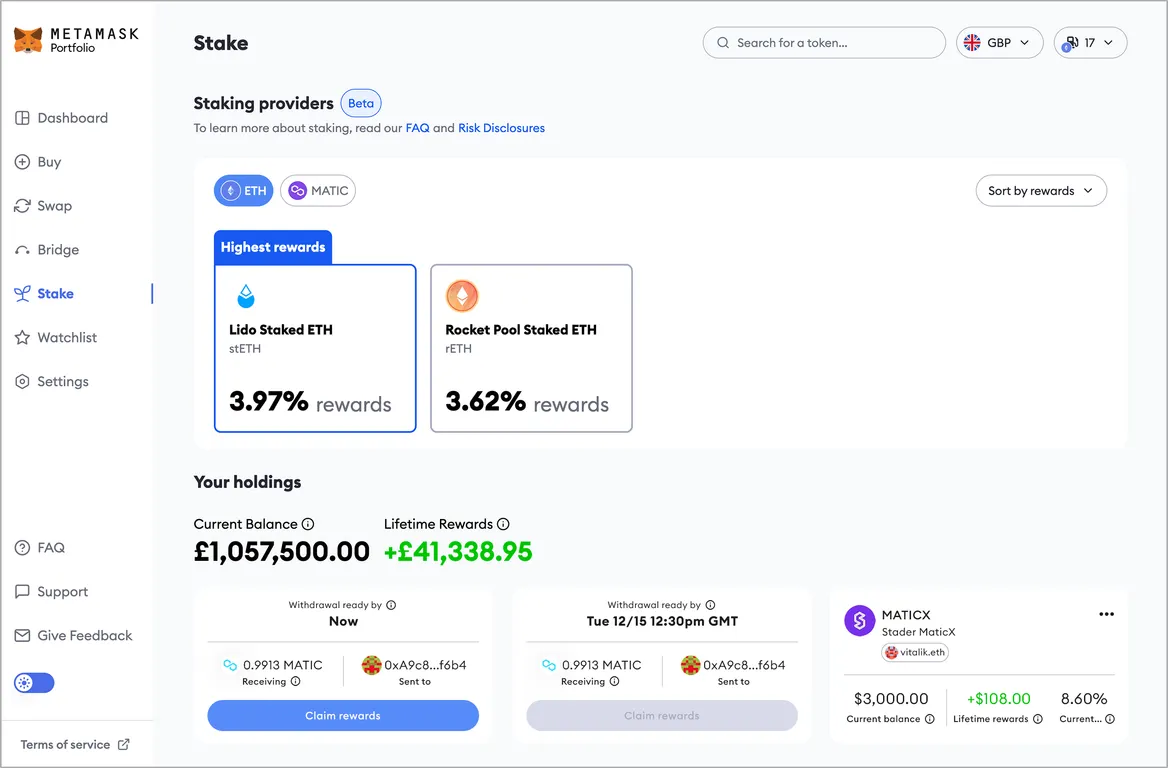This screenshot has width=1168, height=768.
Task: Select the Rocket Pool Staked ETH card
Action: [x=531, y=348]
